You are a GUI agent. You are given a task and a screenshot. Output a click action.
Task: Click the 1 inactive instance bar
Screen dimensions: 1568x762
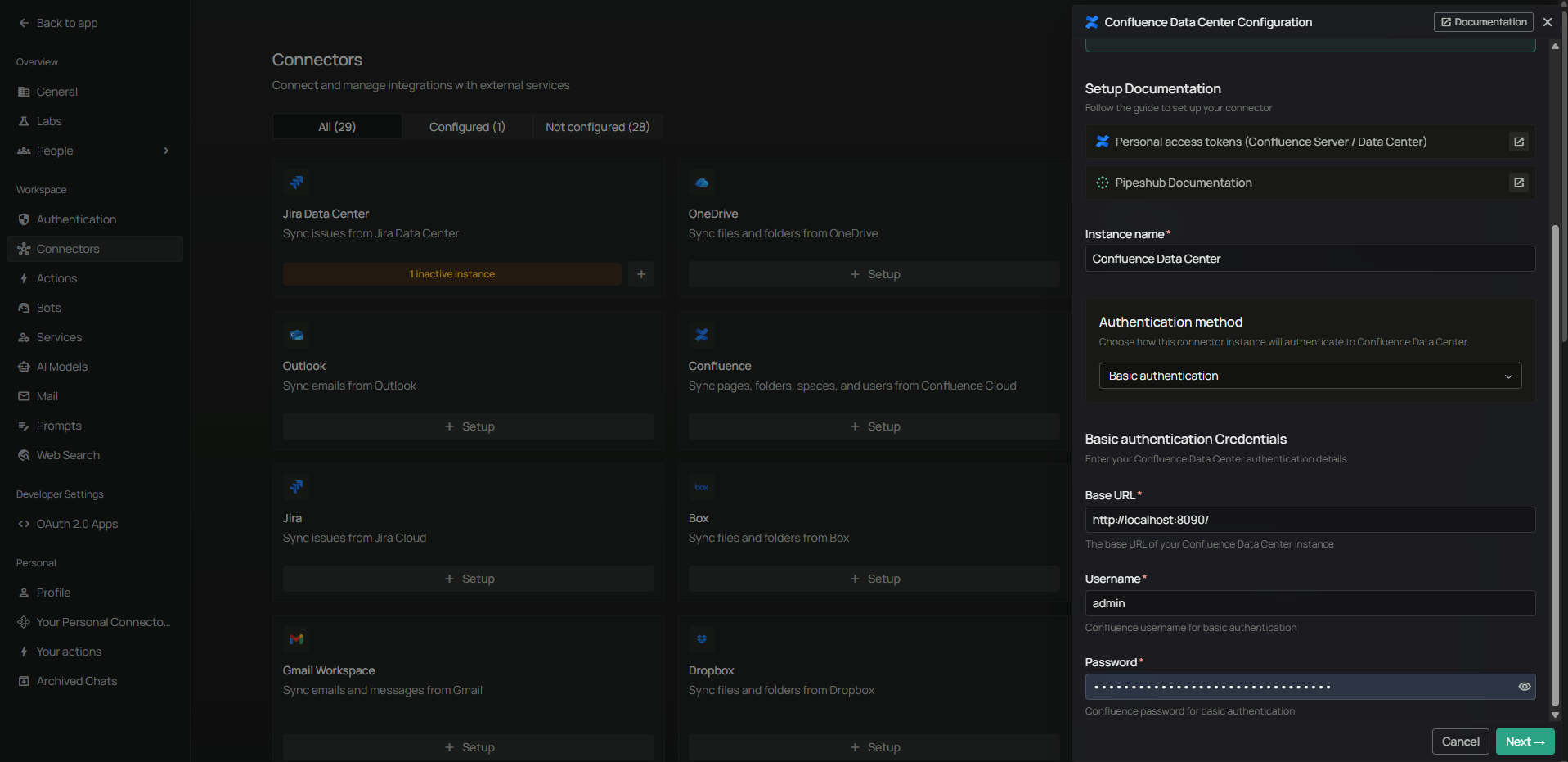click(452, 274)
